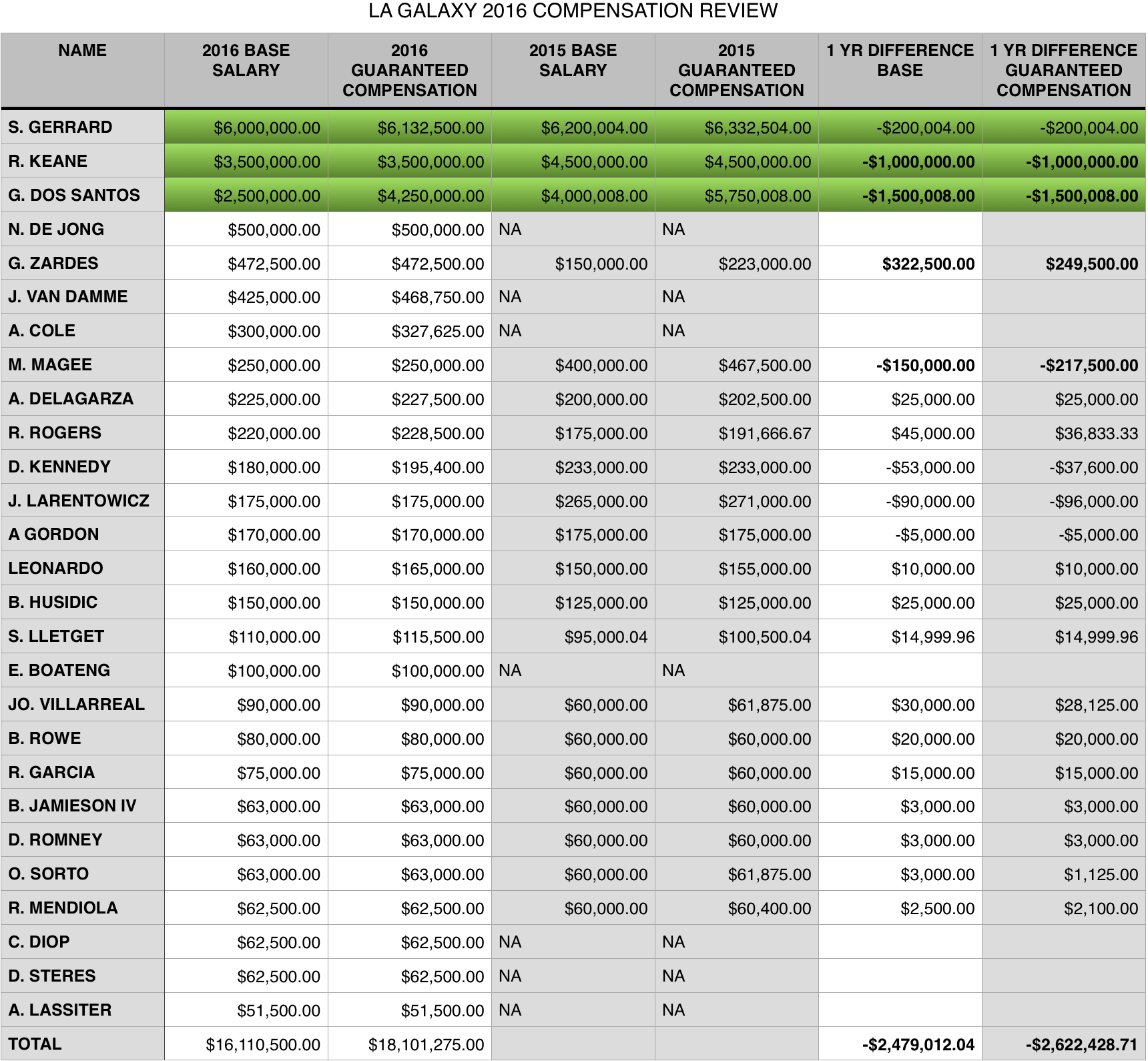Viewport: 1148px width, 1061px height.
Task: Select the J. VAN DAMME name cell
Action: [x=82, y=296]
